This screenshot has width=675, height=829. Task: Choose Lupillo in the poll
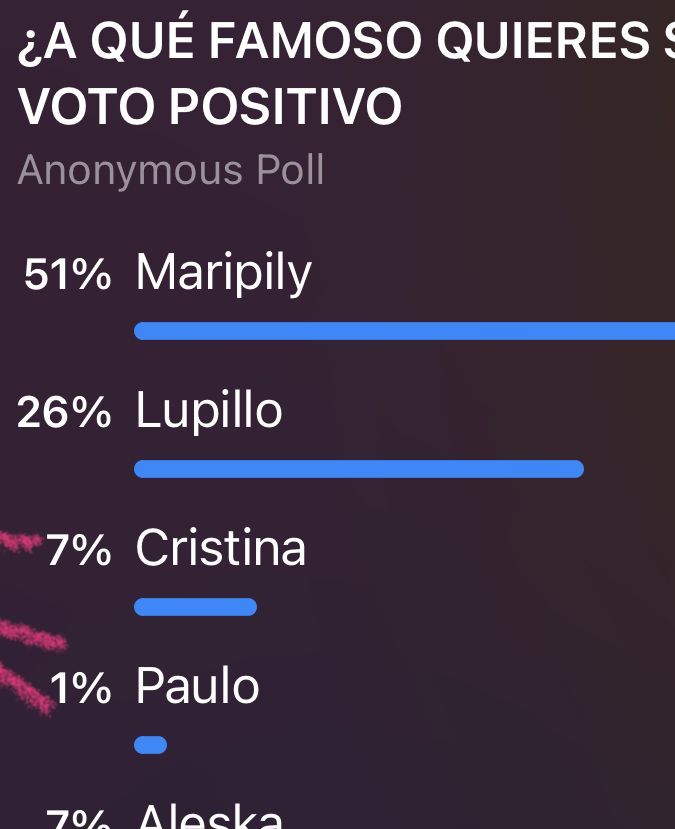pyautogui.click(x=209, y=411)
